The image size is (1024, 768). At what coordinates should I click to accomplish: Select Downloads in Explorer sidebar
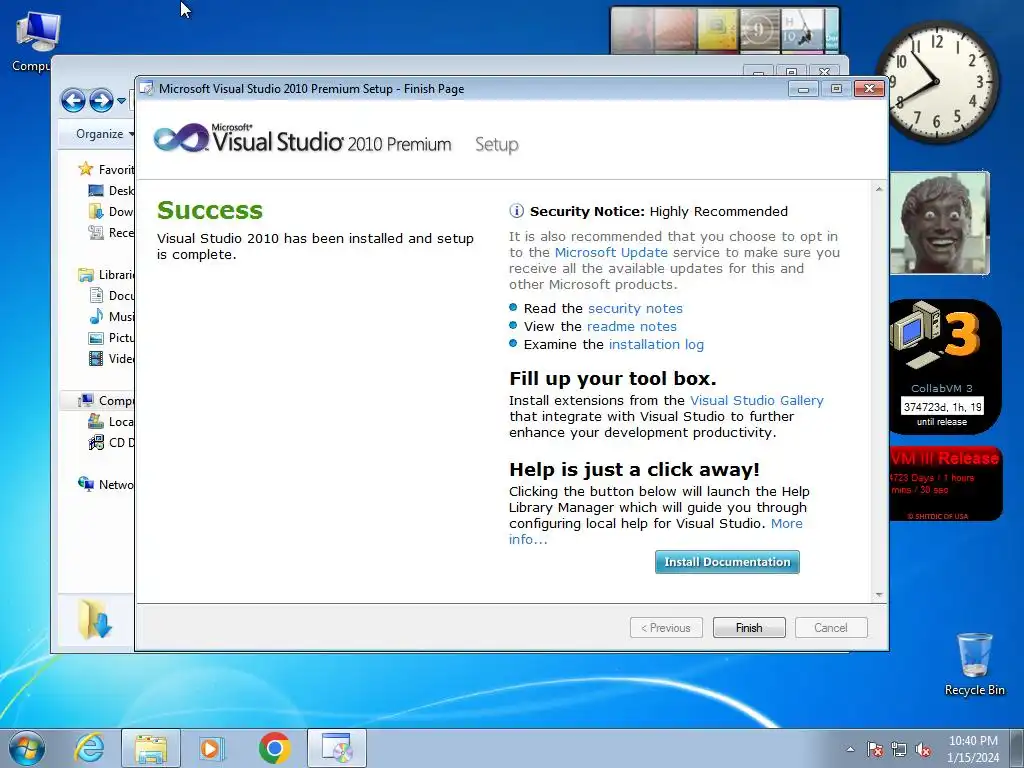coord(111,212)
